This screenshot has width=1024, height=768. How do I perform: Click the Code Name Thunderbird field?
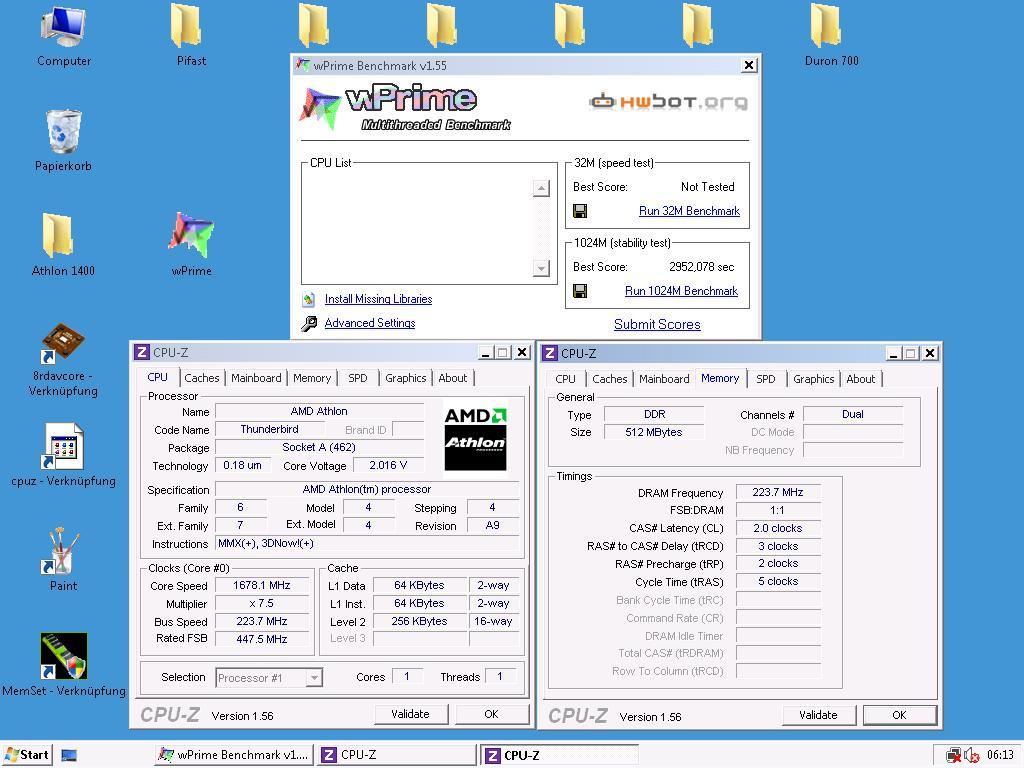coord(269,430)
